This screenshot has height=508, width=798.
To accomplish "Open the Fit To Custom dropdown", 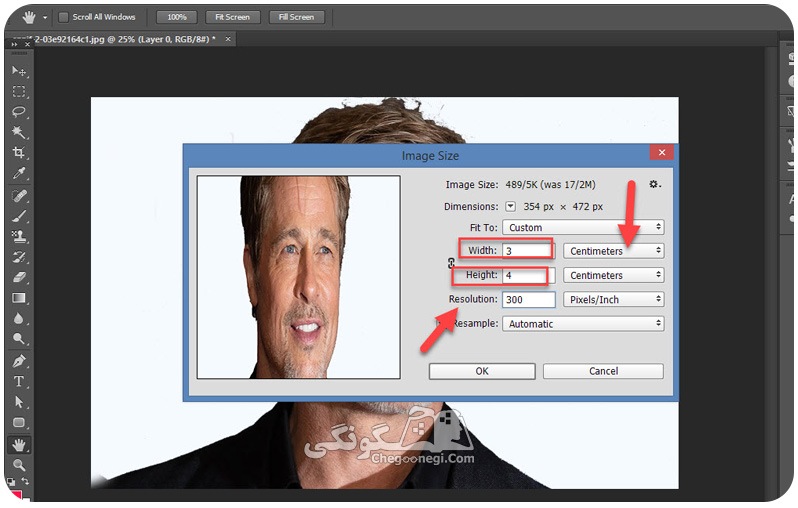I will (x=583, y=228).
